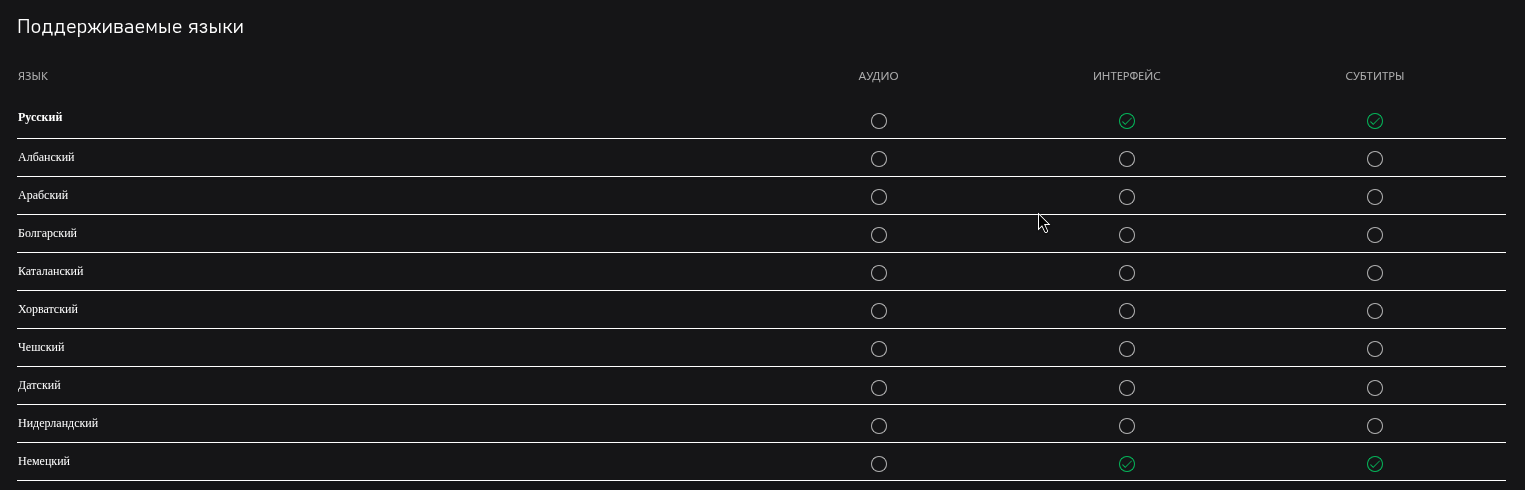The width and height of the screenshot is (1525, 490).
Task: Click the Czech subtitles circle indicator
Action: pos(1375,349)
